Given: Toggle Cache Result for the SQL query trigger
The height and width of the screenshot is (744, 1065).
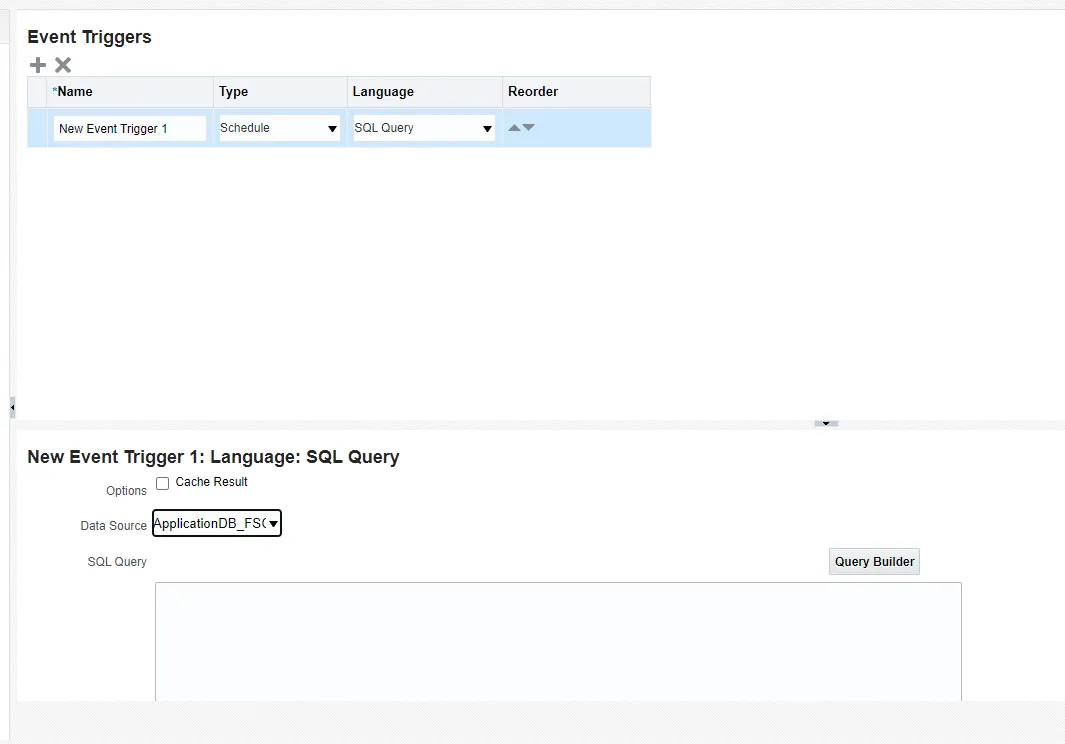Looking at the screenshot, I should (162, 483).
